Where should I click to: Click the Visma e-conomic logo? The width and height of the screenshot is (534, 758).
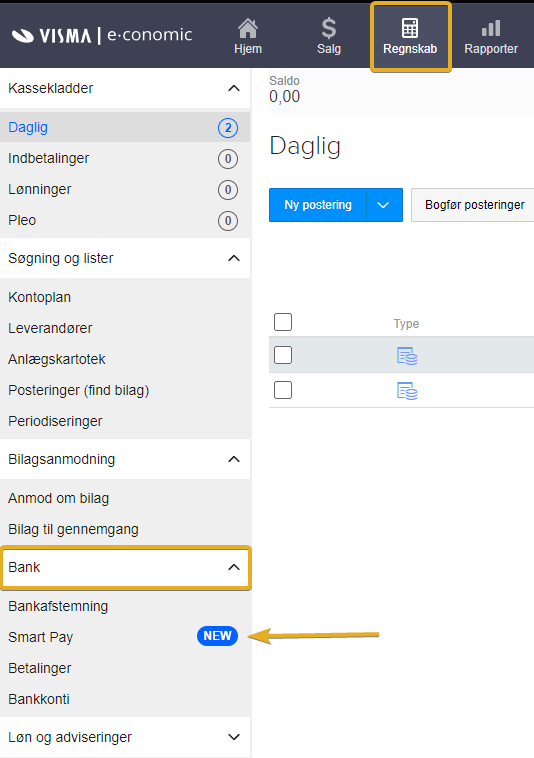[101, 35]
